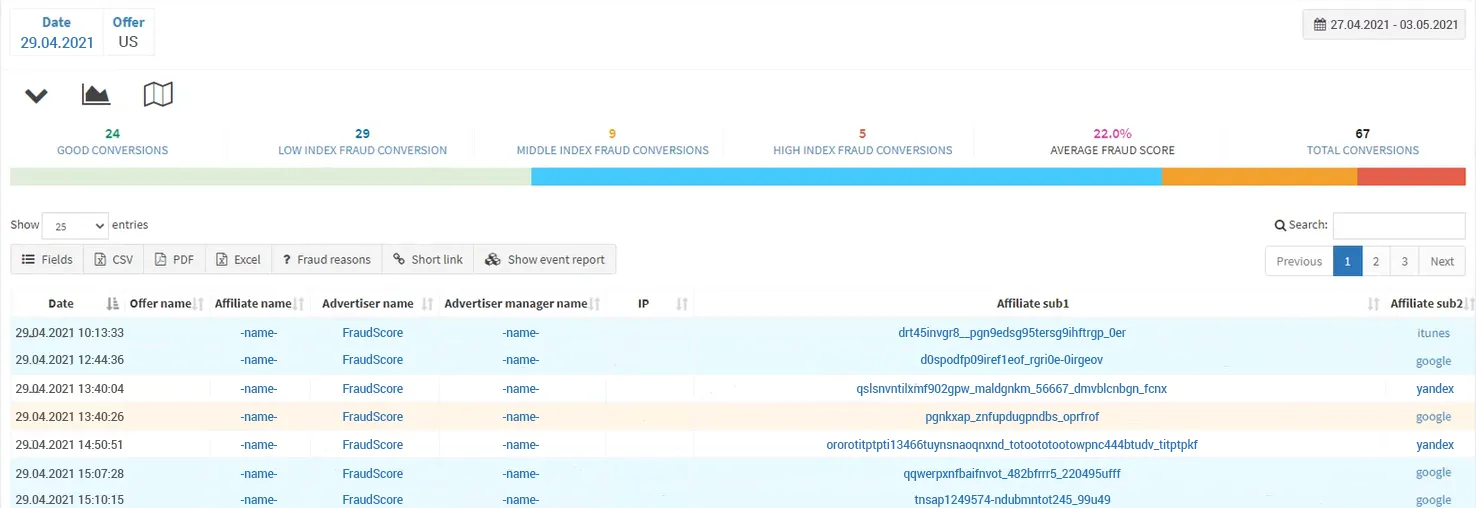Open the date range picker 27.04.2021 - 03.05.2021
Screen dimensions: 1476x508
[1384, 25]
